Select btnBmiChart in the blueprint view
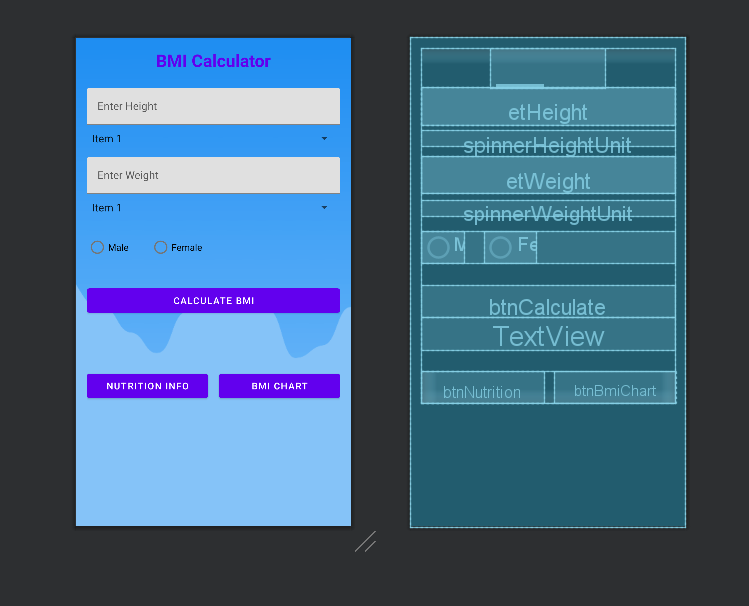The image size is (749, 606). (x=614, y=389)
